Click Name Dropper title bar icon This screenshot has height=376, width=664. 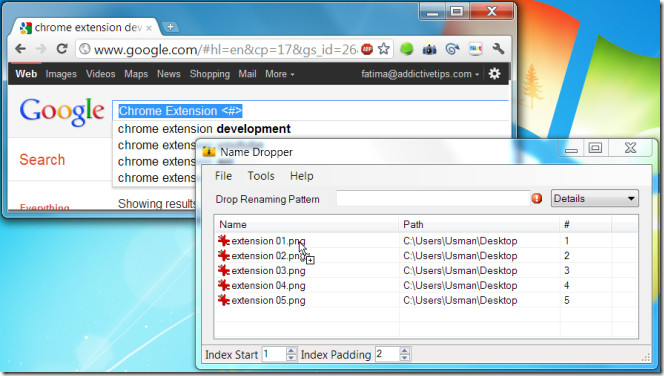pos(209,152)
